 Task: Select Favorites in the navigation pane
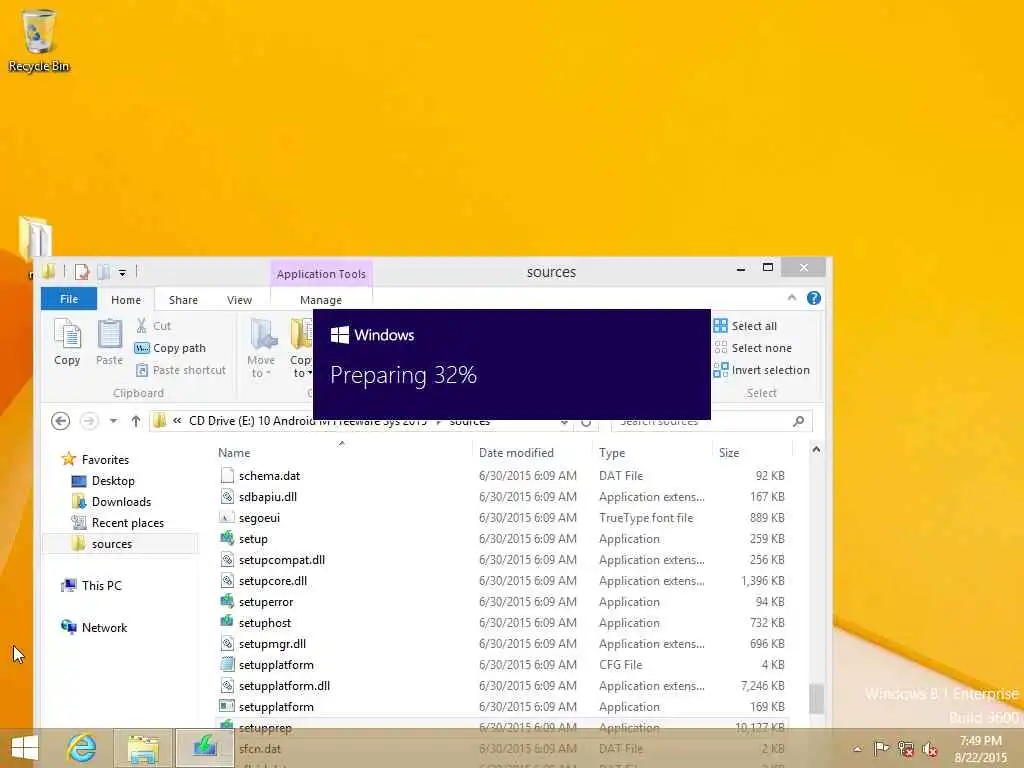coord(95,460)
